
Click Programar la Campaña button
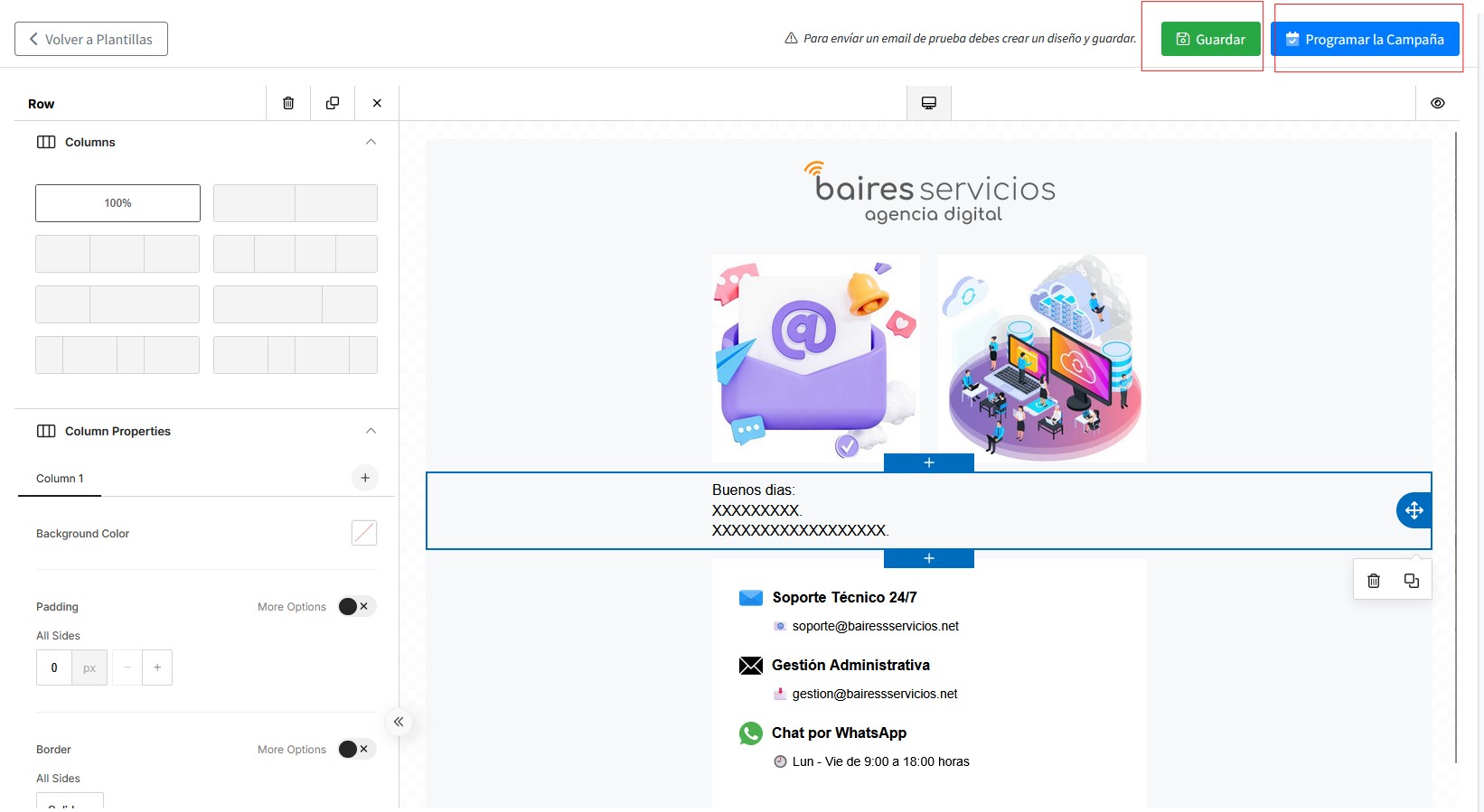(1365, 39)
